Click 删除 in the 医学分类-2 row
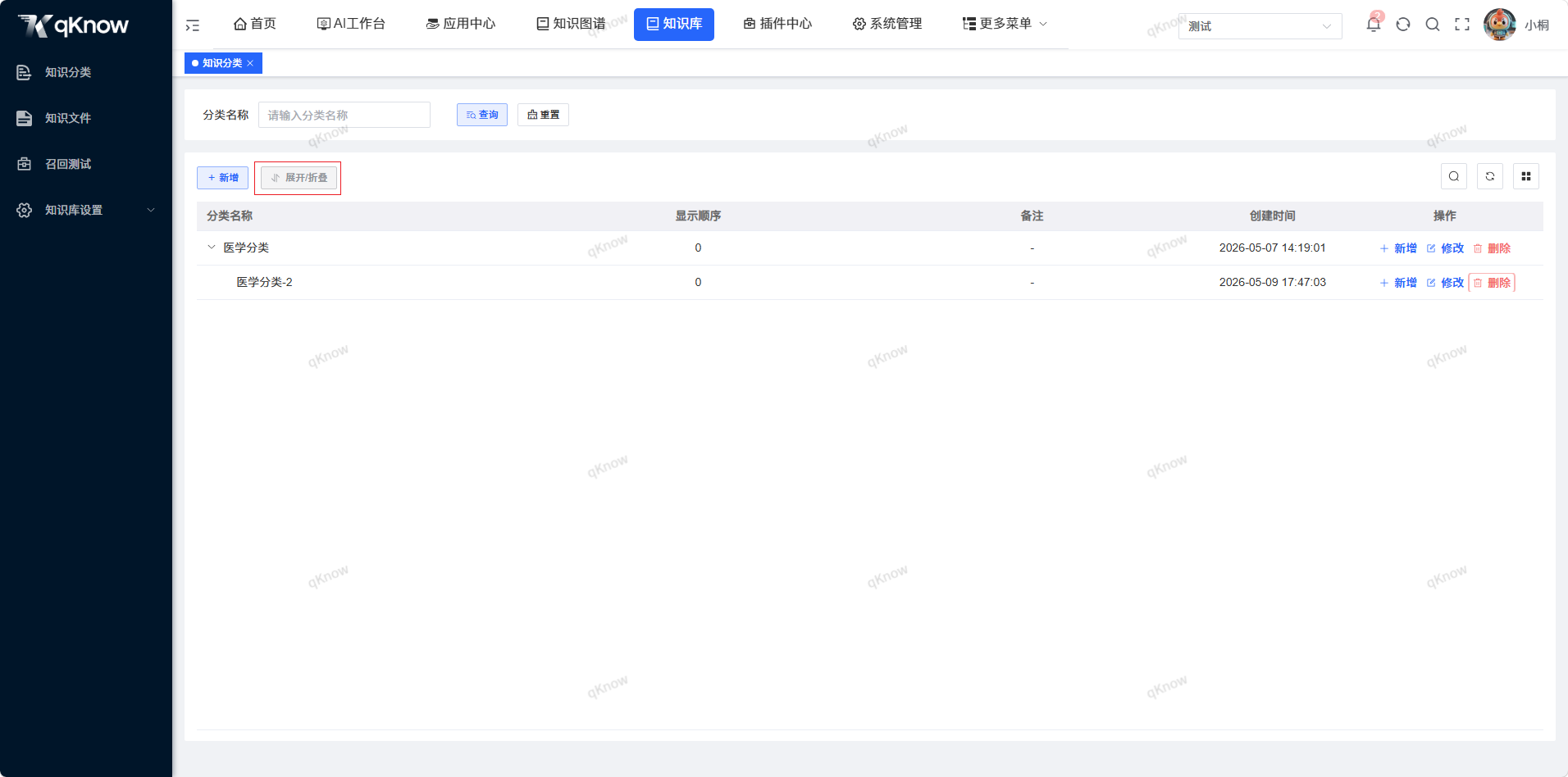Screen dimensions: 1568x777 1492,283
